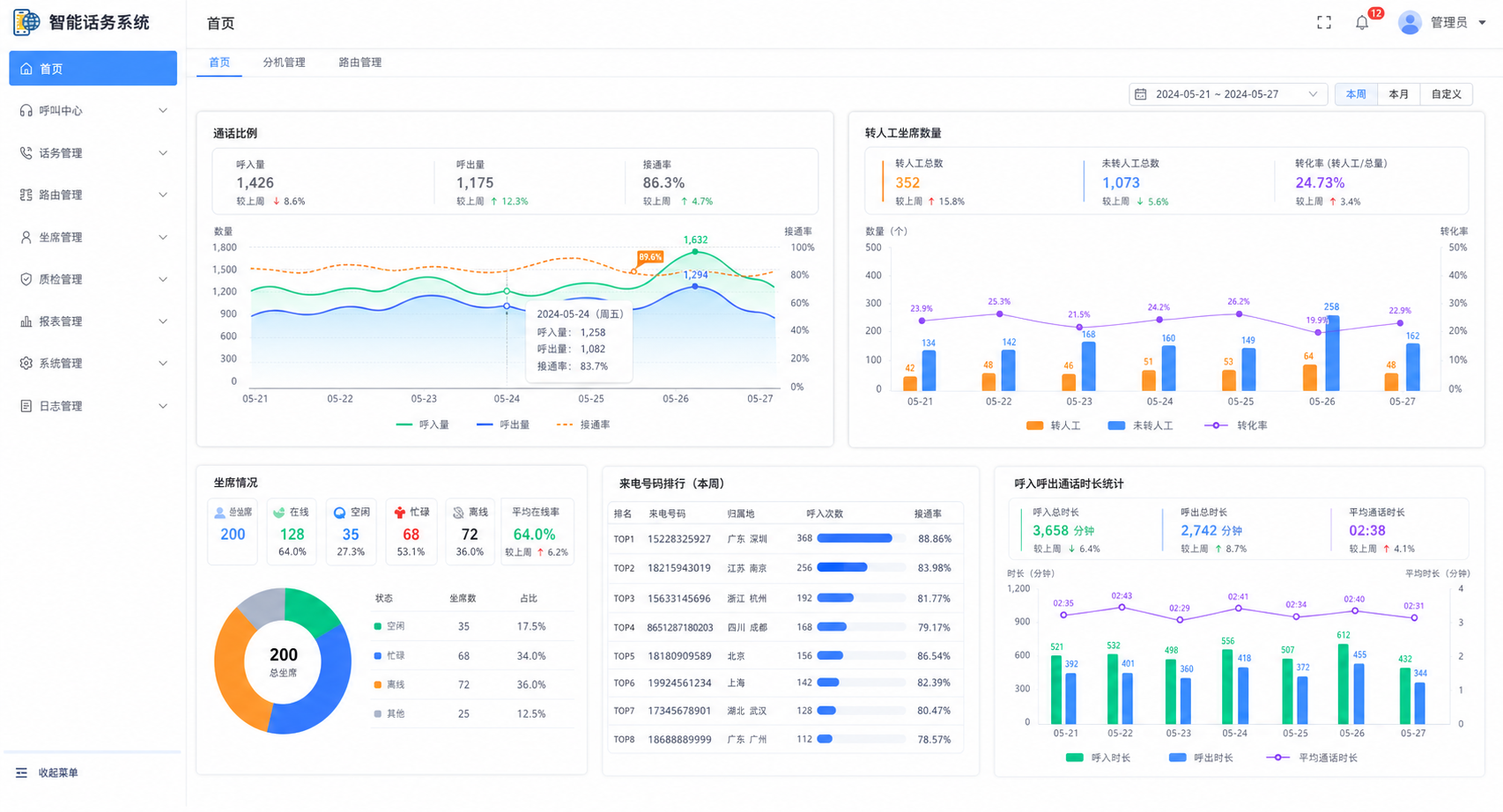Collapse the sidebar via 收起菜单 icon

tap(21, 772)
